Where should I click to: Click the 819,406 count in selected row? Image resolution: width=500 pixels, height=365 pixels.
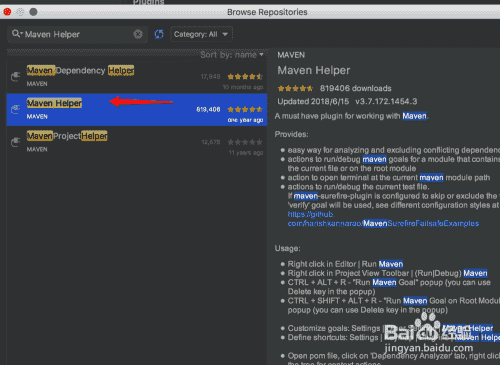(x=208, y=109)
